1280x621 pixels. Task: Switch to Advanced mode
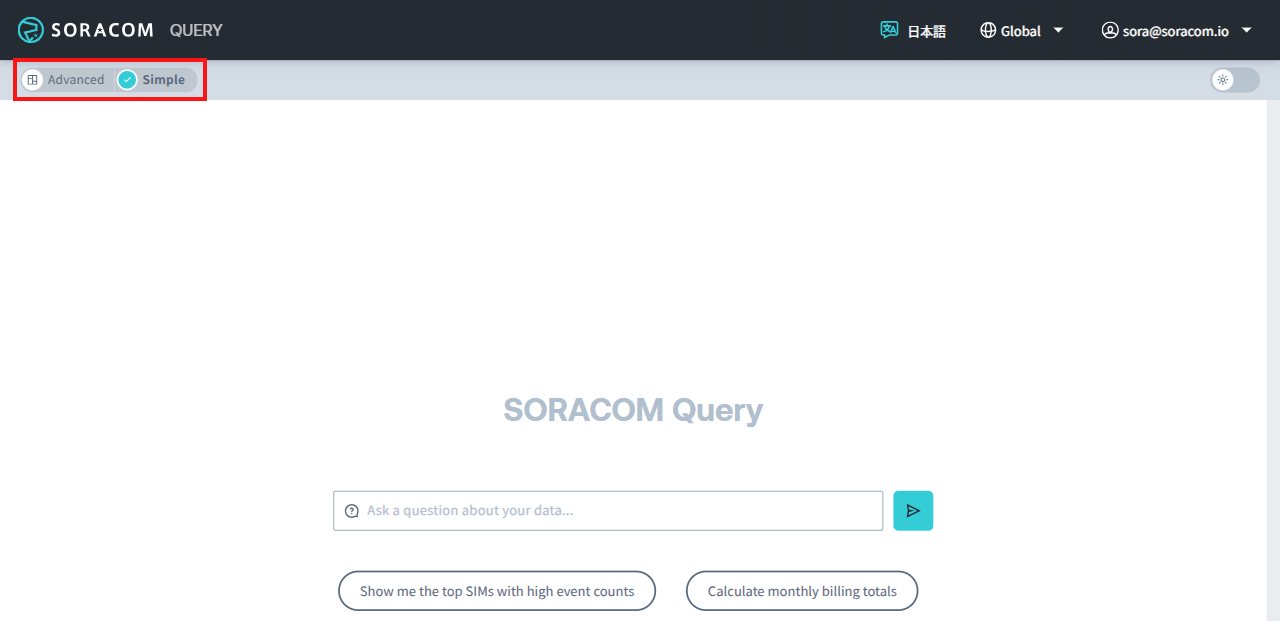pyautogui.click(x=74, y=78)
